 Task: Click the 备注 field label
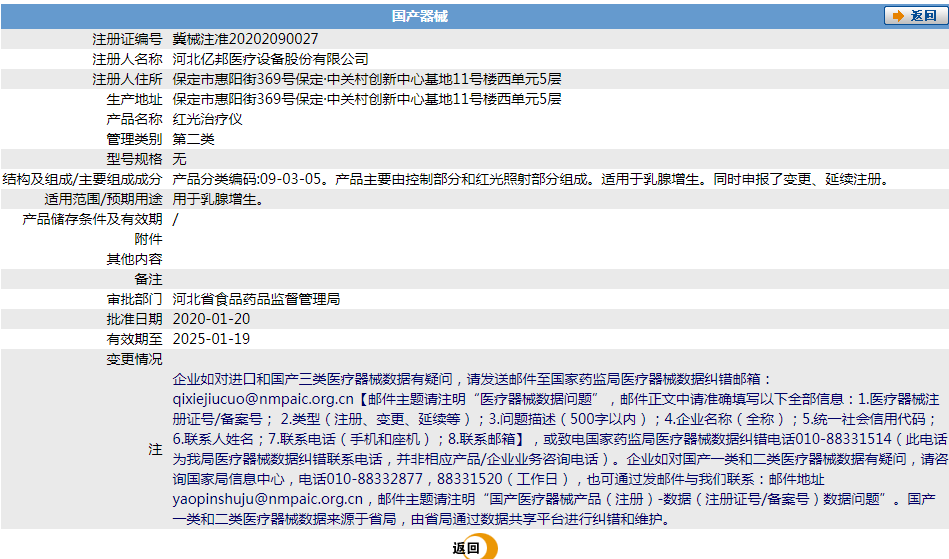coord(148,279)
